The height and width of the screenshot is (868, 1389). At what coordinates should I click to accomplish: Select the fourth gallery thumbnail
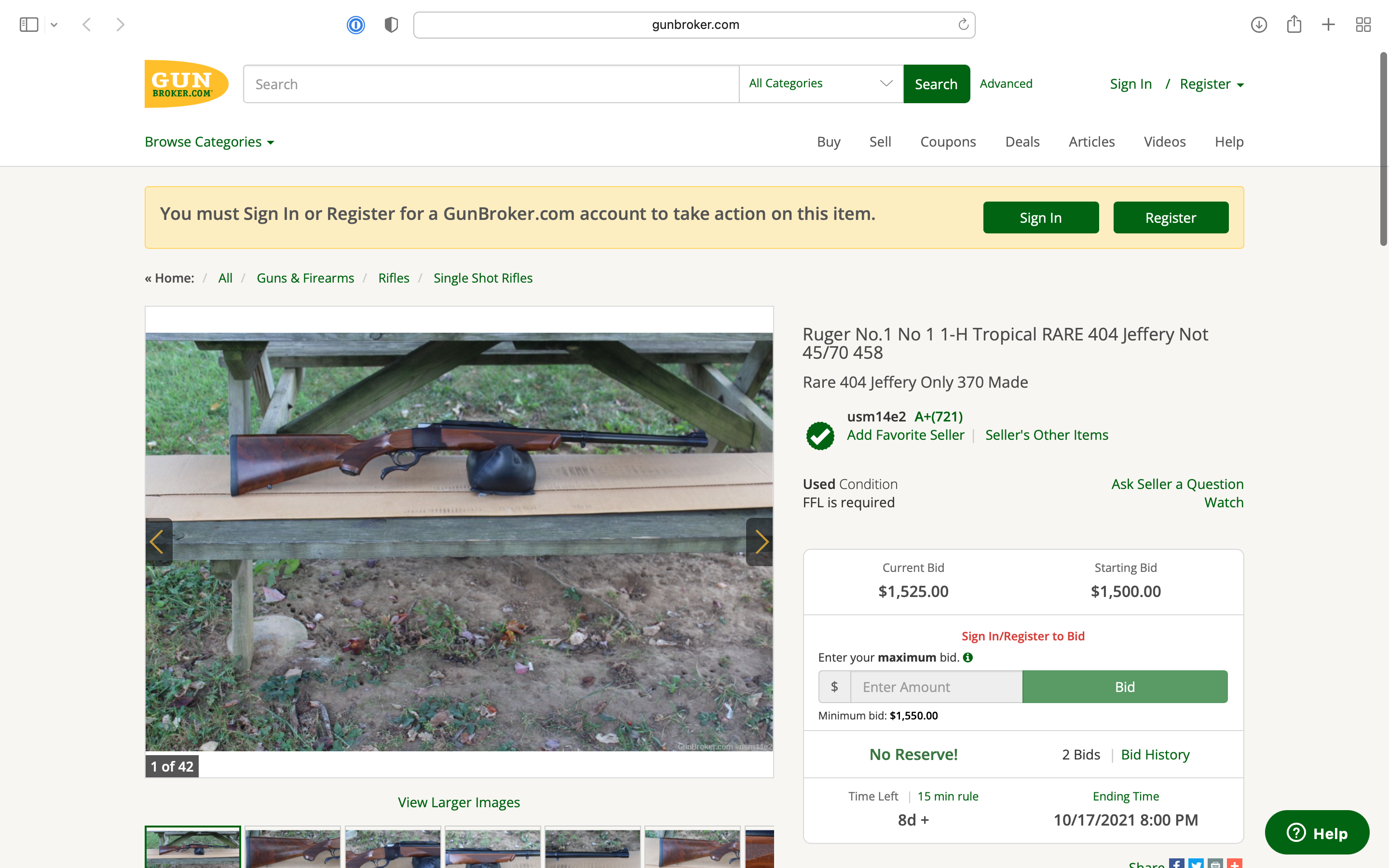pos(492,847)
